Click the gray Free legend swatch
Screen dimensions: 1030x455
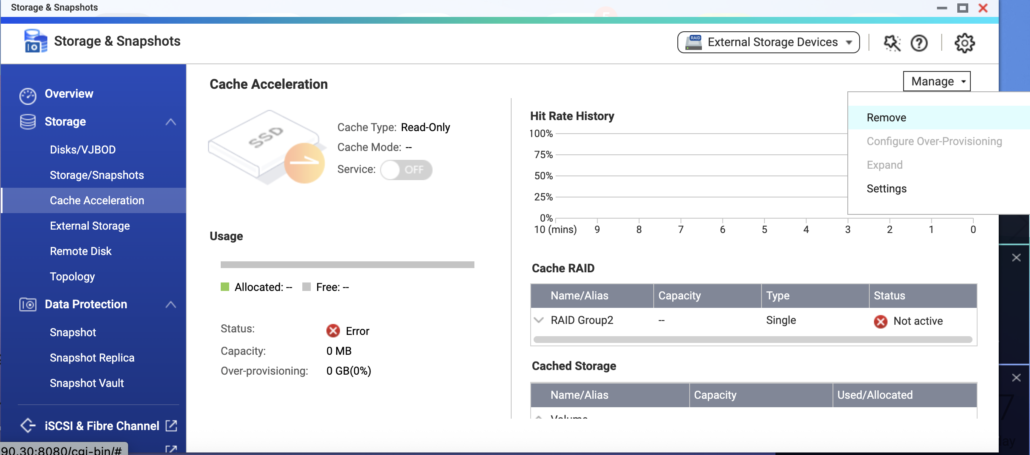[306, 287]
